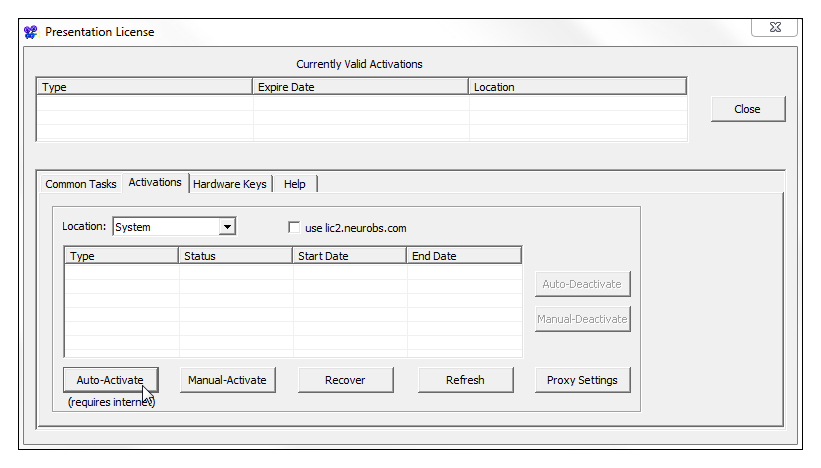Click the Type header in Valid Activations table

pos(144,87)
